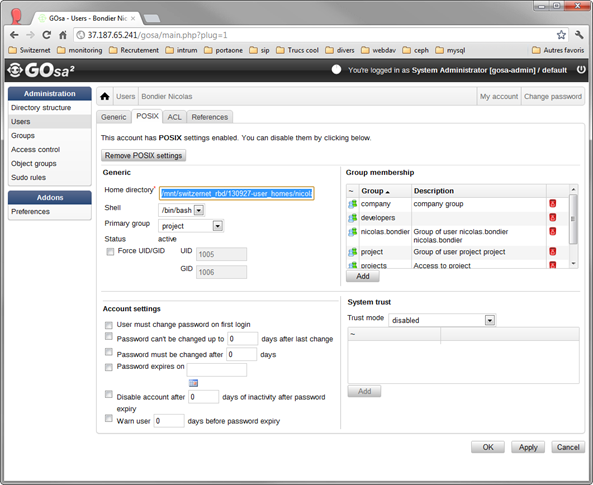593x485 pixels.
Task: Click the browser forward arrow
Action: (x=30, y=35)
